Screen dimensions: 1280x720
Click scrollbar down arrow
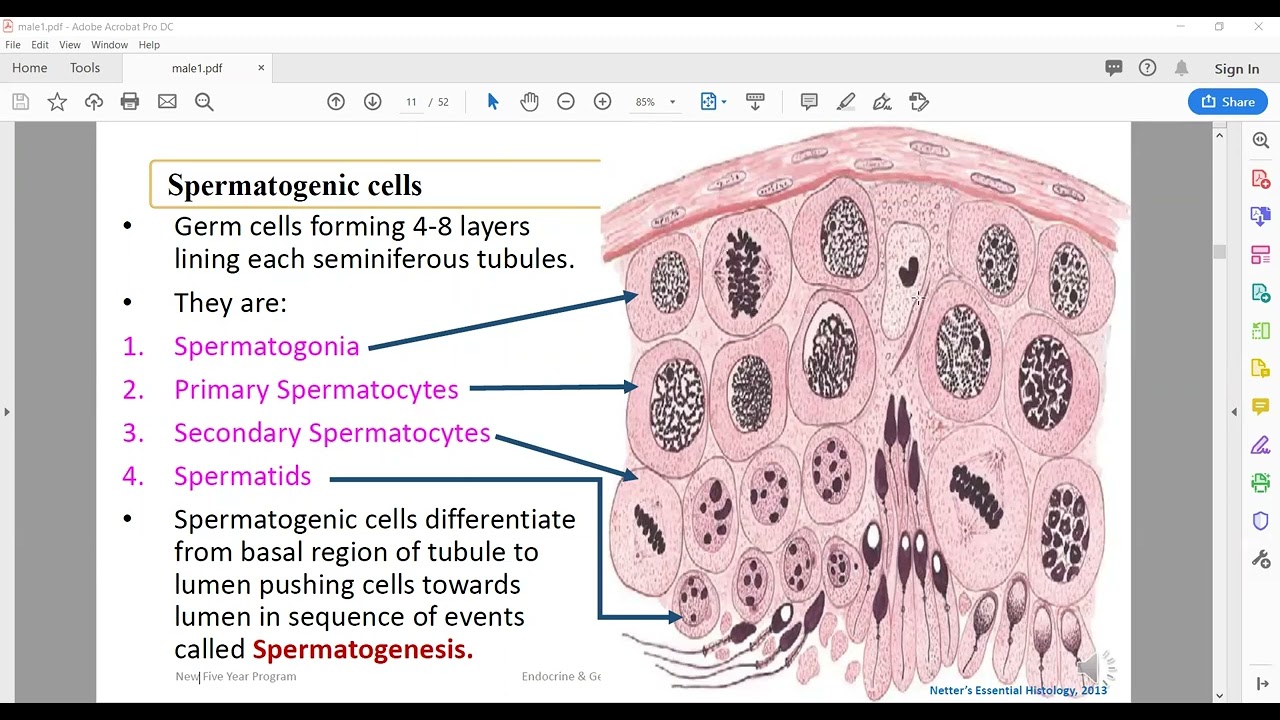(1219, 695)
